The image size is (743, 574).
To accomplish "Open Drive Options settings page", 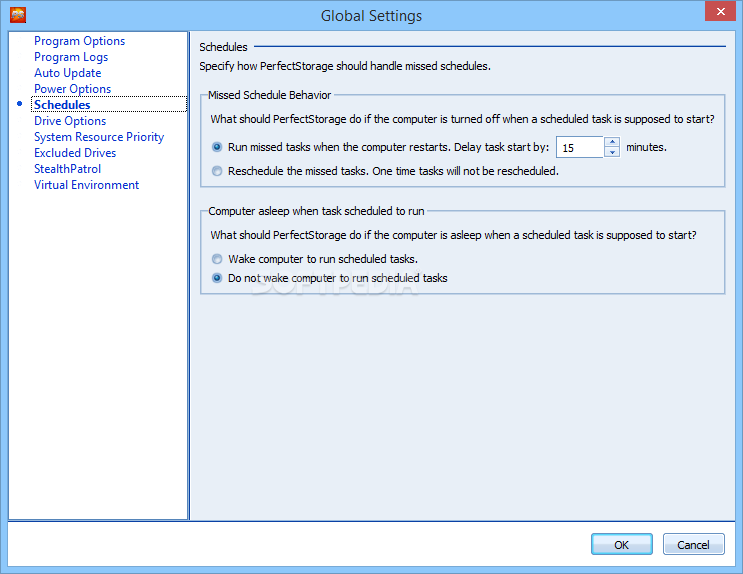I will [x=70, y=121].
